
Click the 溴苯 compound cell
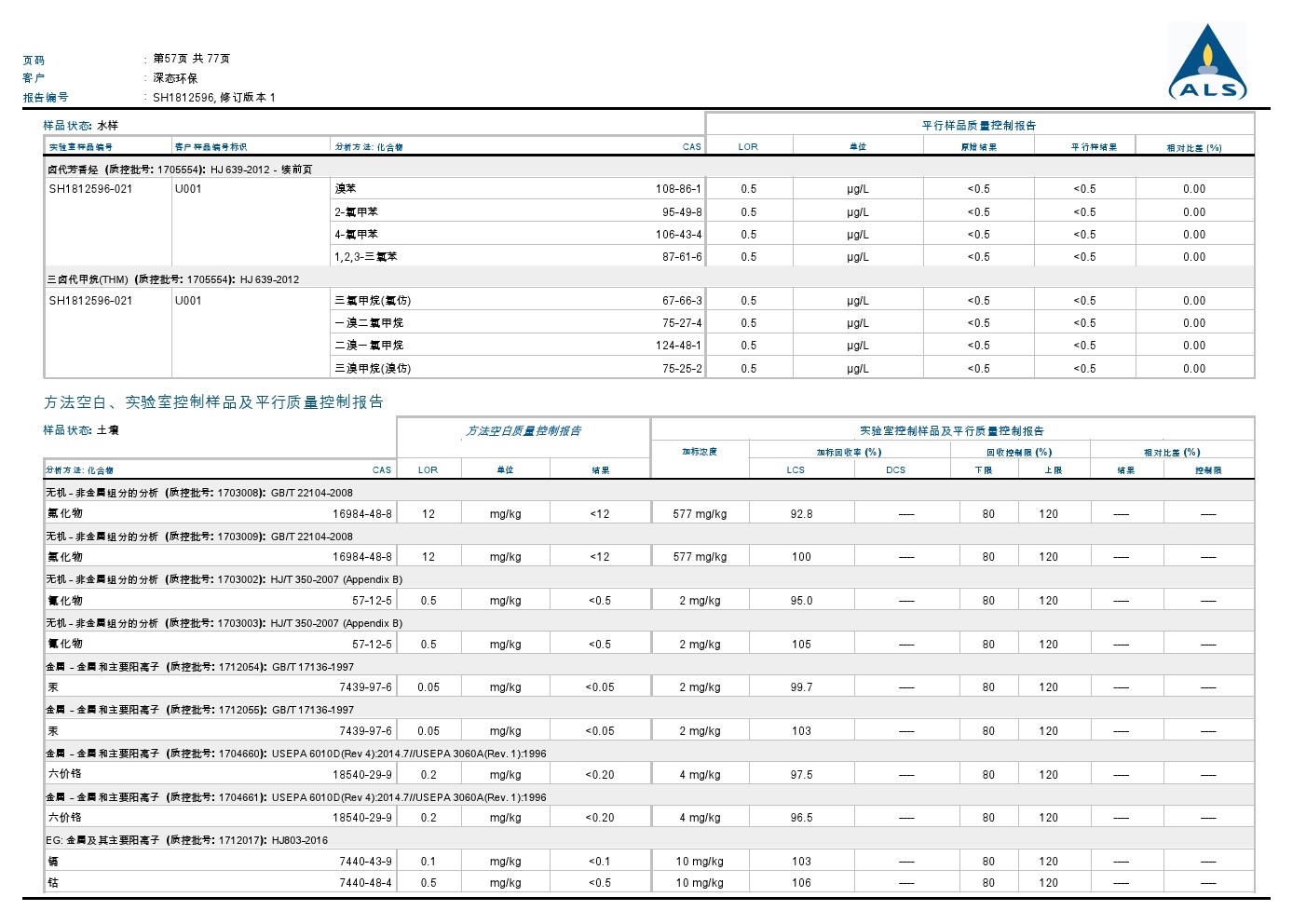346,189
